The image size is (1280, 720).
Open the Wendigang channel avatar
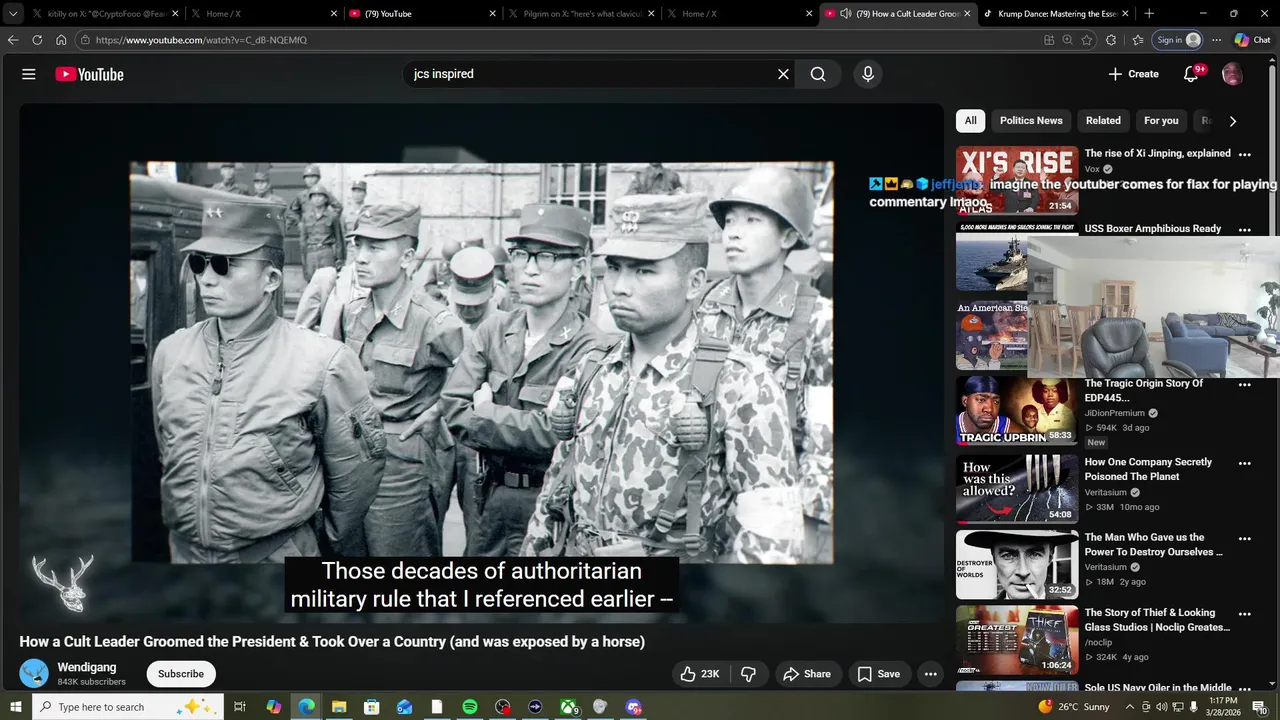tap(34, 673)
